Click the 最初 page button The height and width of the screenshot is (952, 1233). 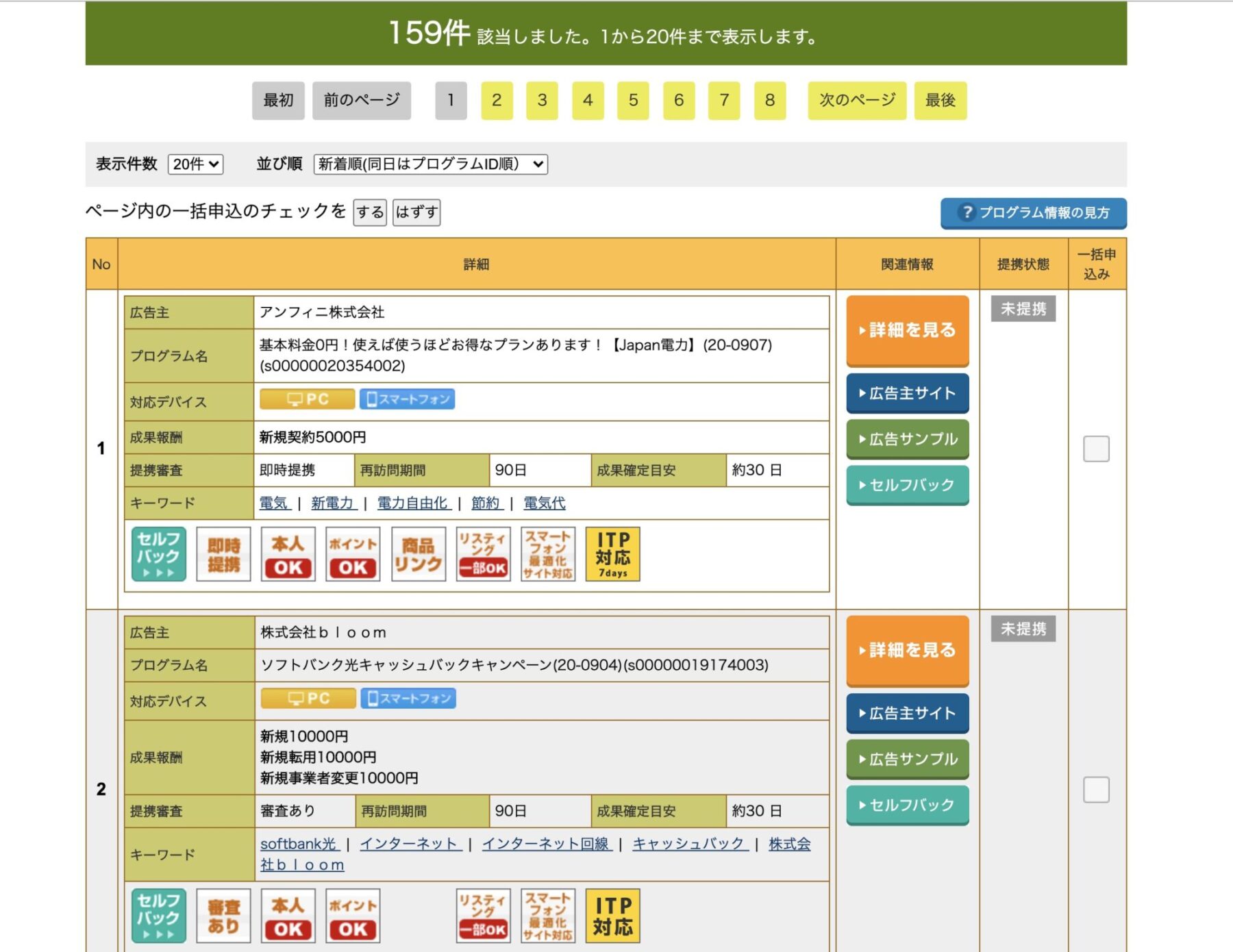pyautogui.click(x=278, y=101)
